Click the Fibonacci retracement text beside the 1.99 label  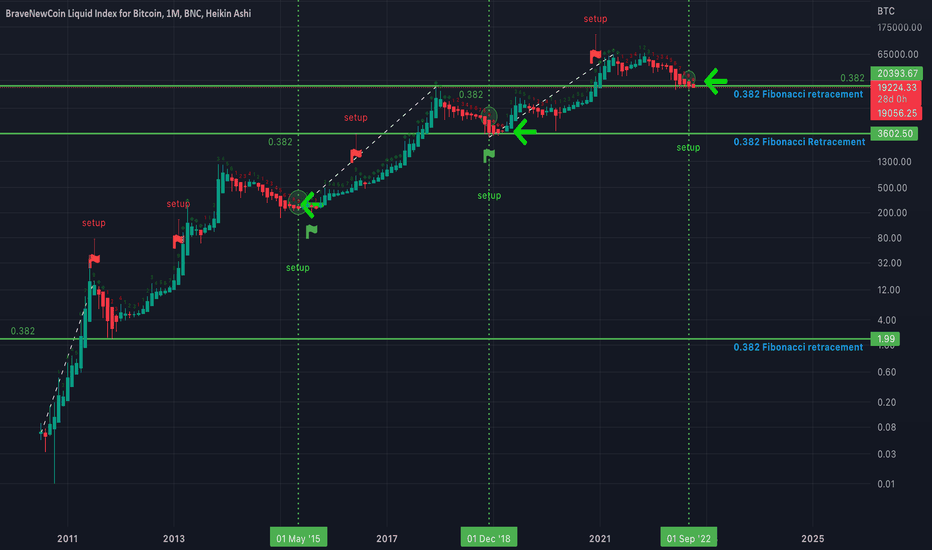pos(798,347)
